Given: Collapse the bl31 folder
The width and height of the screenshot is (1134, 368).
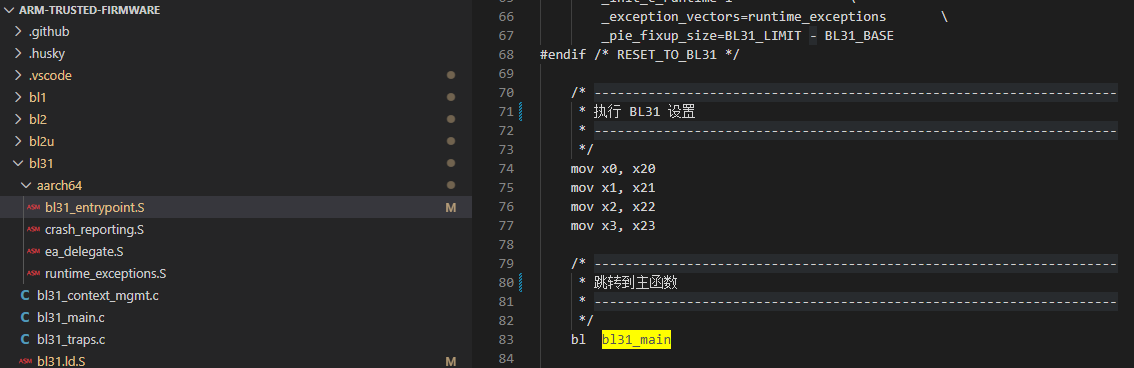Looking at the screenshot, I should (x=19, y=163).
